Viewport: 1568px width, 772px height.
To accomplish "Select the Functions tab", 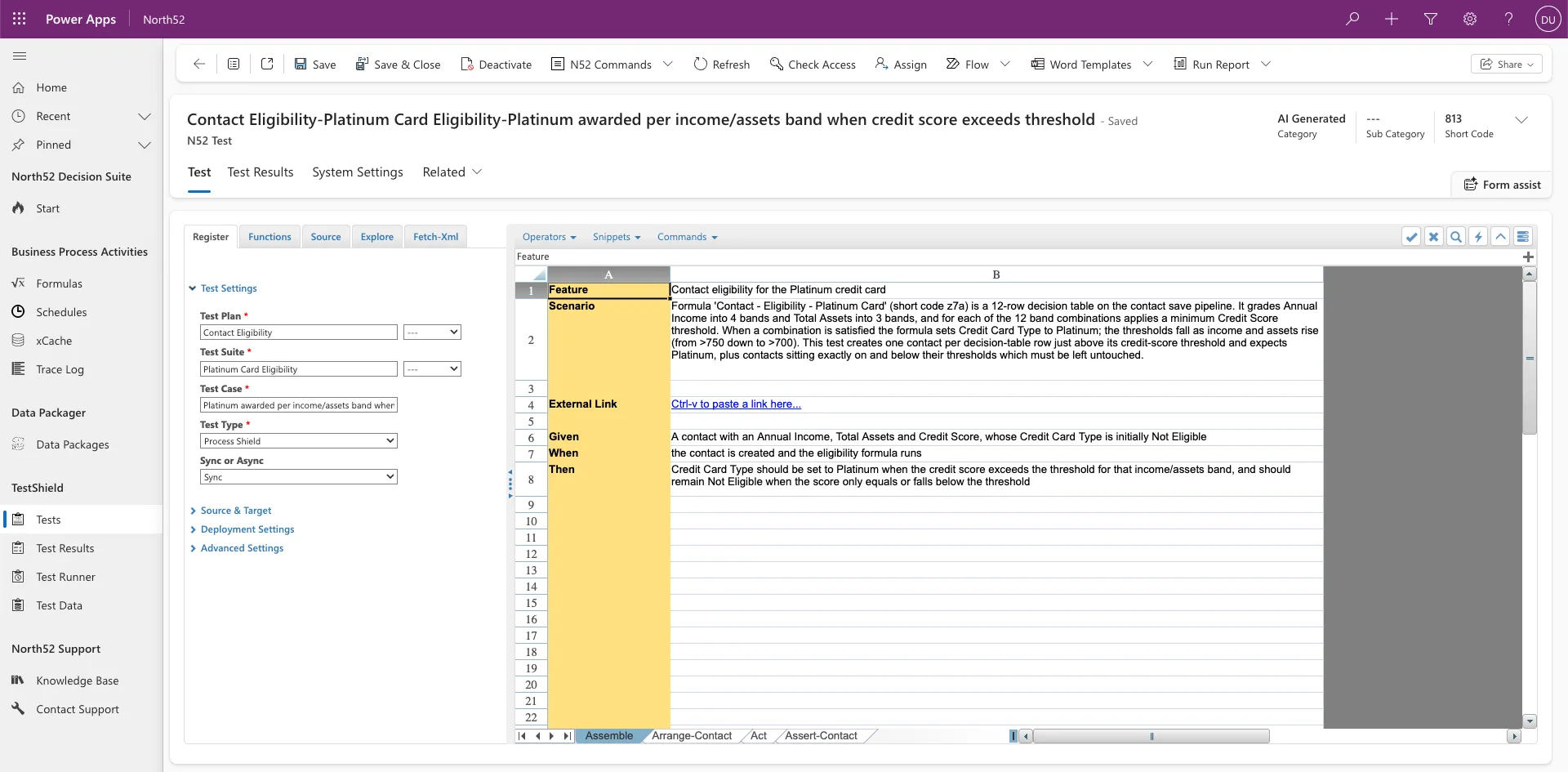I will pyautogui.click(x=269, y=237).
